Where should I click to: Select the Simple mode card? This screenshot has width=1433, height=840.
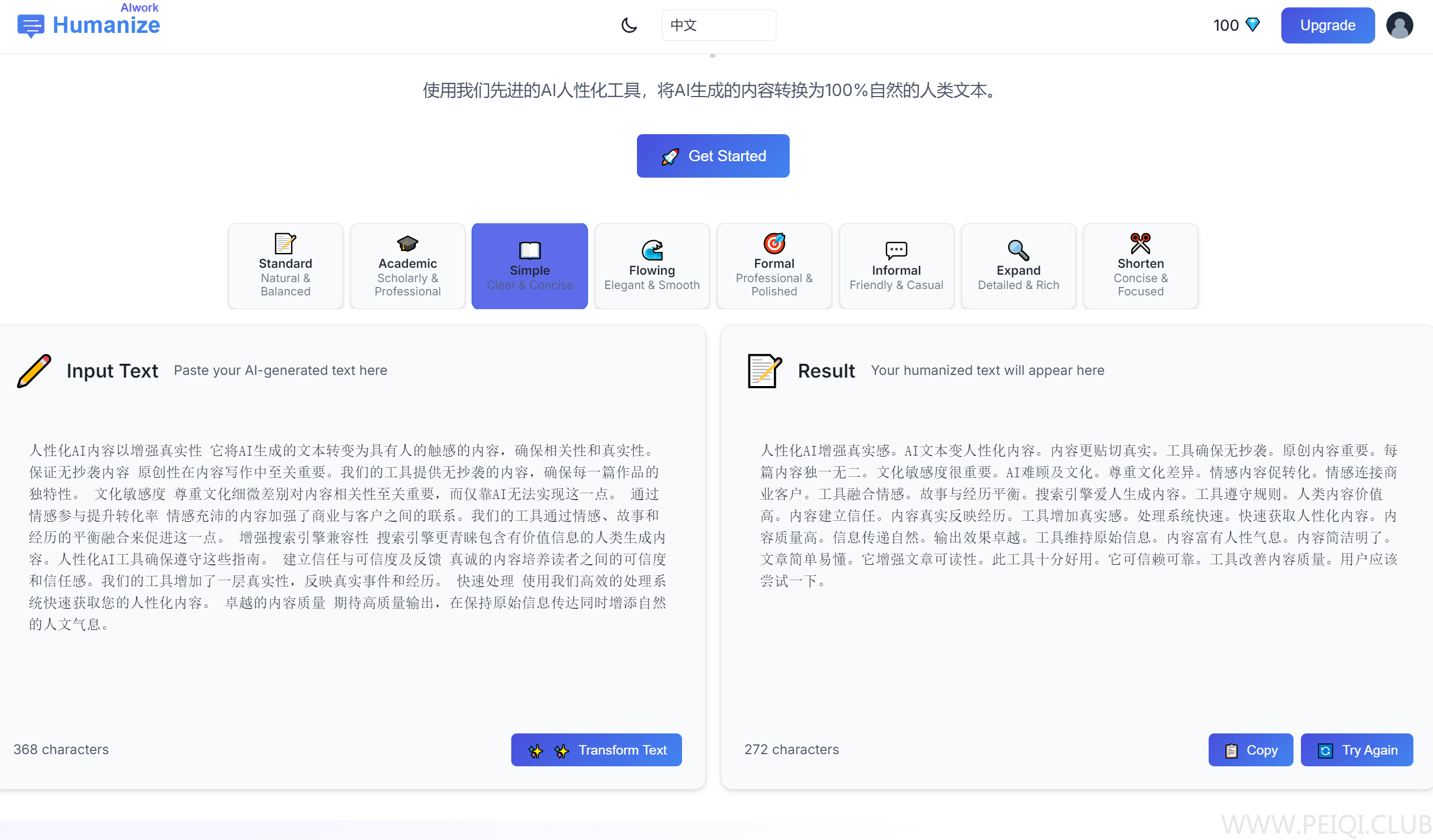530,266
